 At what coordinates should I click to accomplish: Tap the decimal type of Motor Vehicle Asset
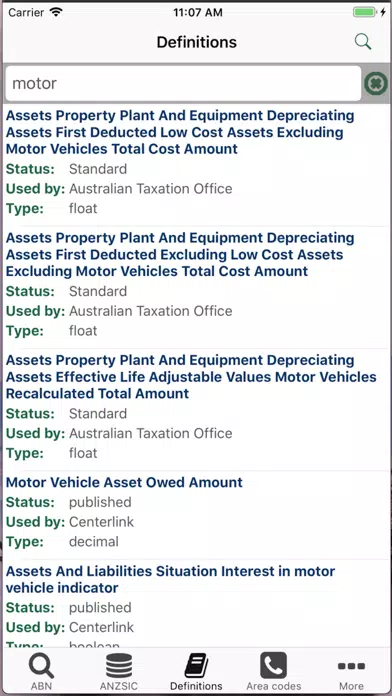(94, 542)
